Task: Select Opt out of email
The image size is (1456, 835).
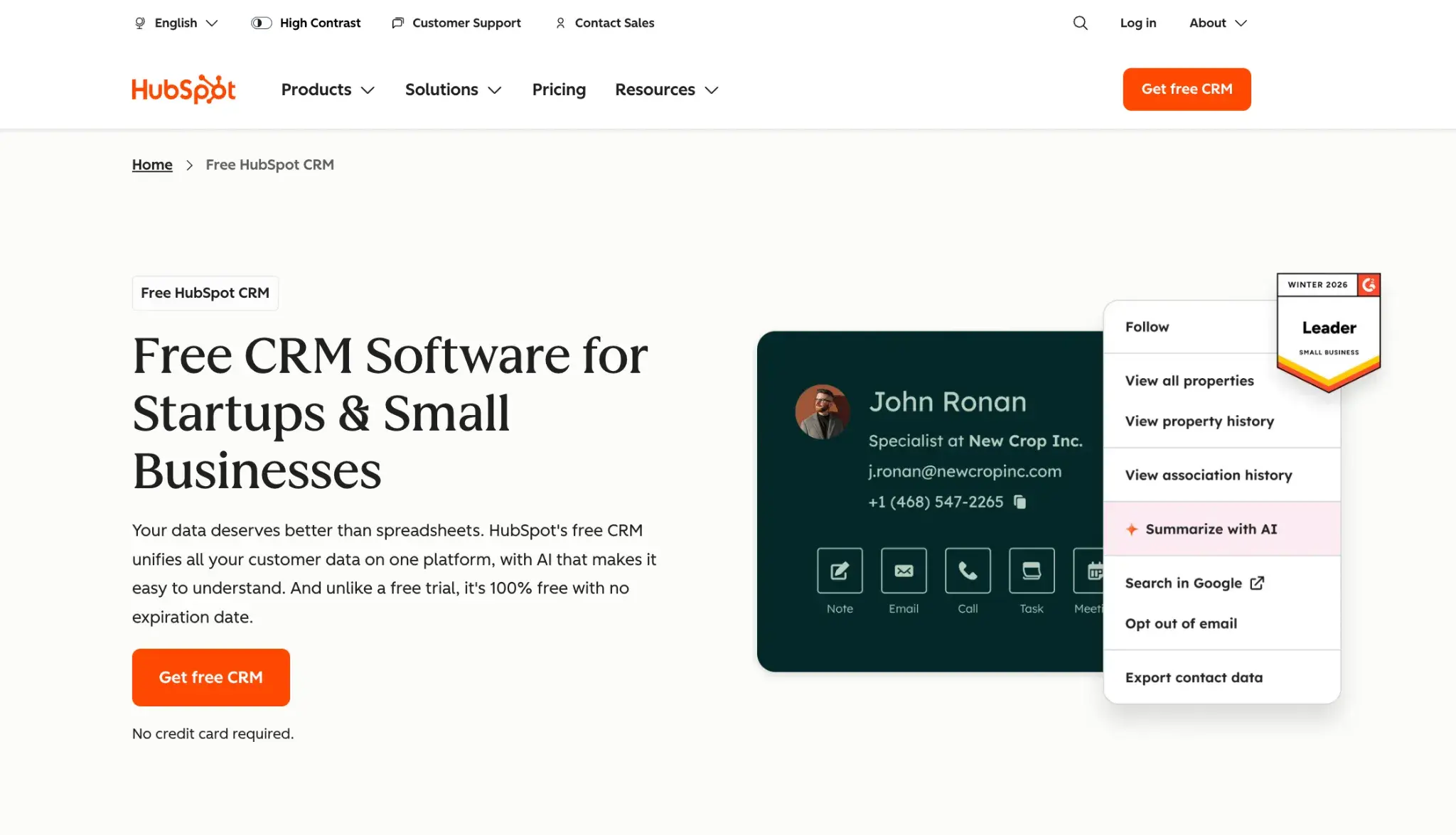Action: point(1181,624)
